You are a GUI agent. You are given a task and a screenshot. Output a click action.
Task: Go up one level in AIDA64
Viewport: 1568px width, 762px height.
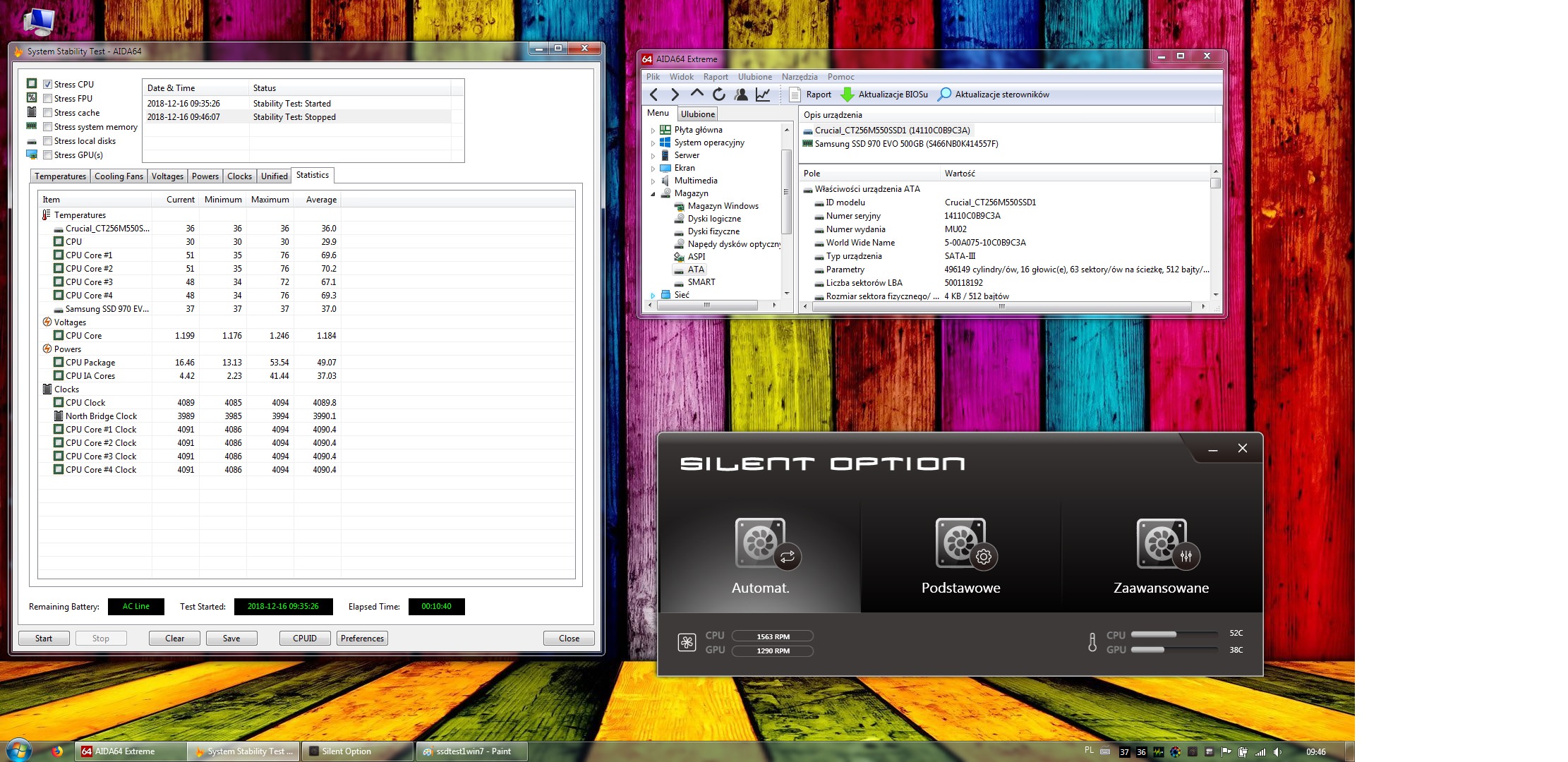tap(697, 94)
